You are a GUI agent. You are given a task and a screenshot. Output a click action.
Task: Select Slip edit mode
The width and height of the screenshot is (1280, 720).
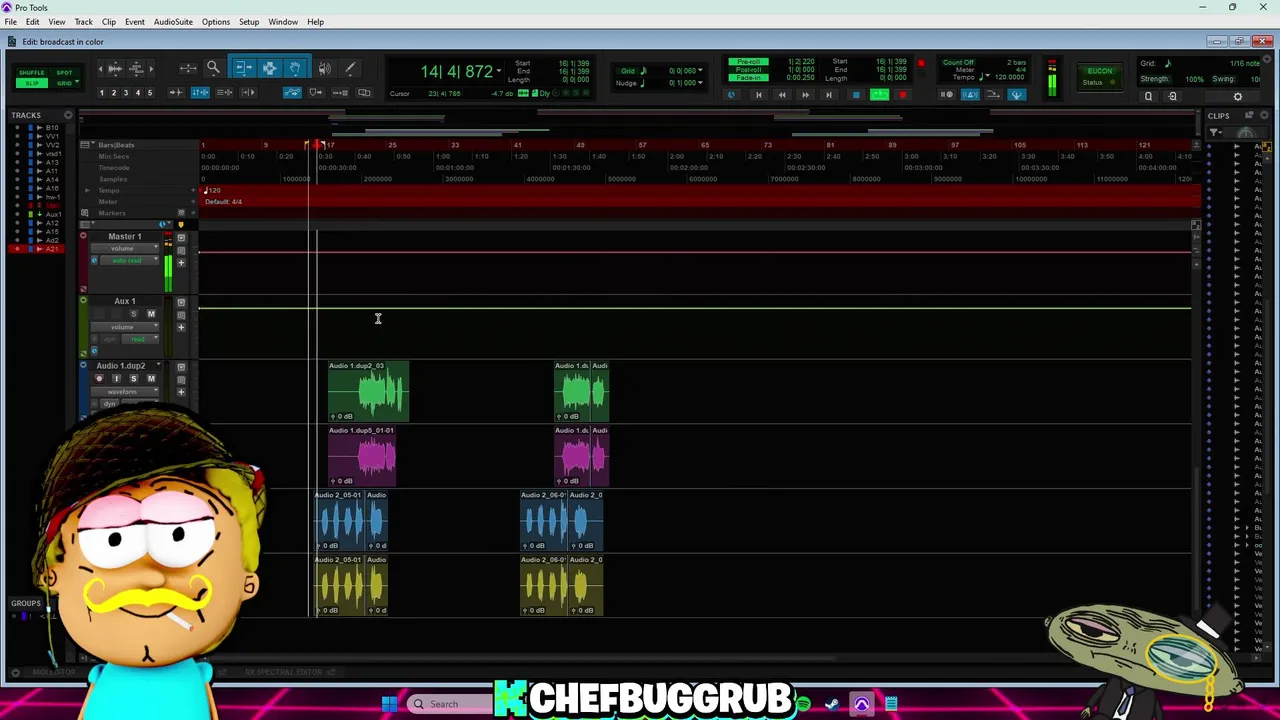[31, 83]
